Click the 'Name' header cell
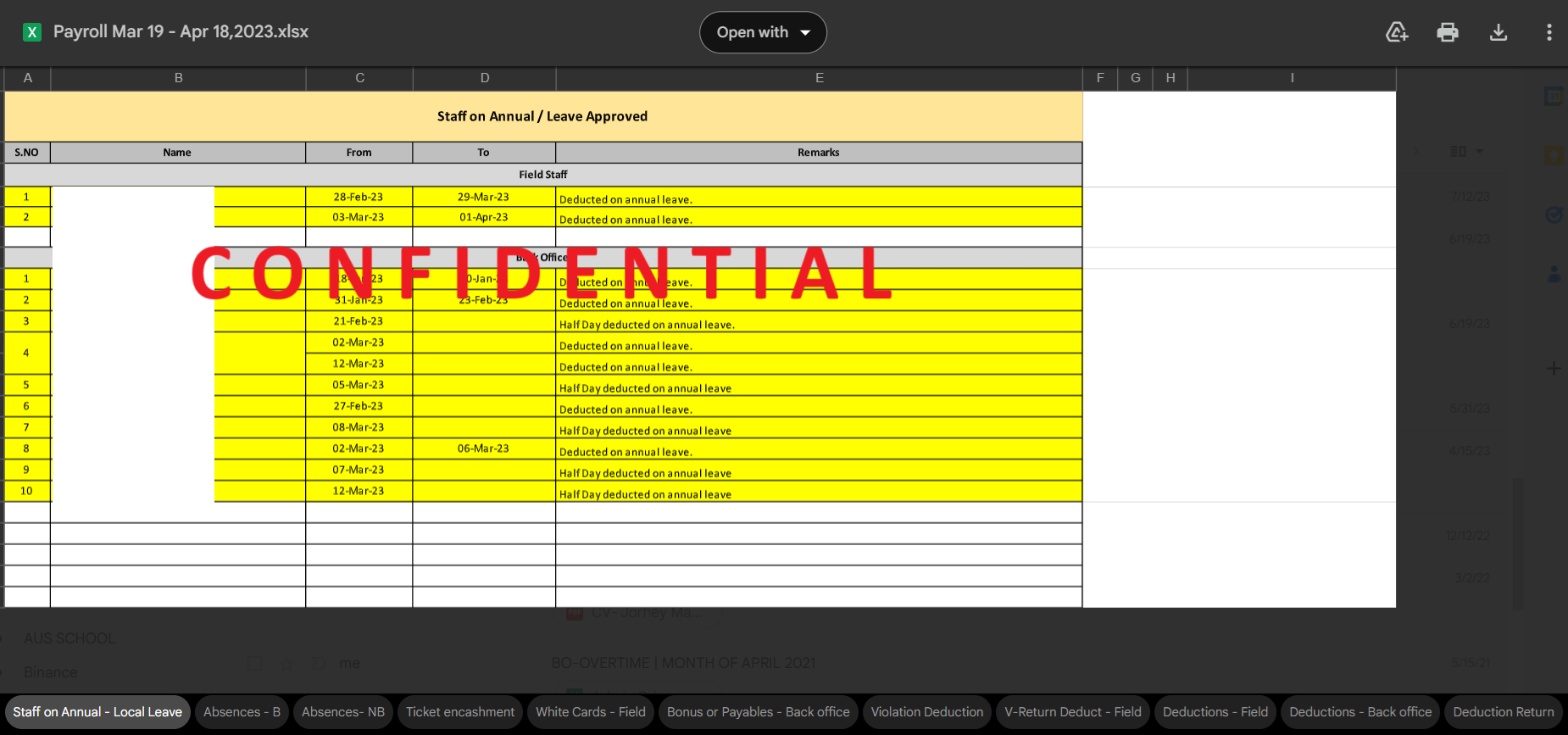This screenshot has width=1568, height=735. click(177, 153)
